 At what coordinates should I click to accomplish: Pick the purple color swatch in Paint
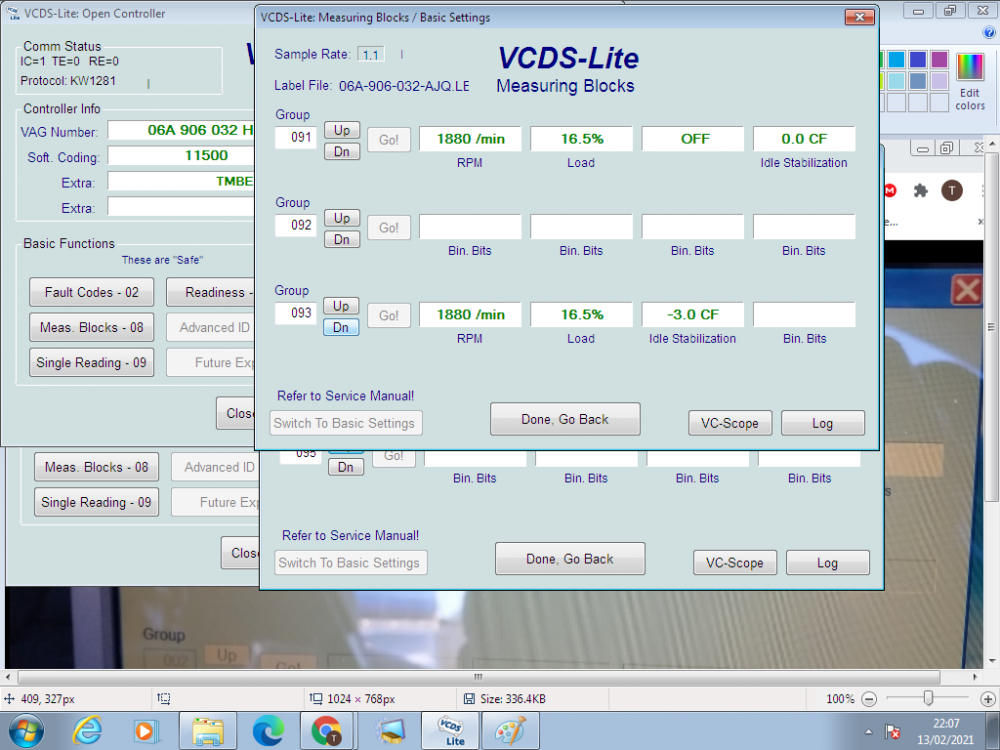(x=939, y=60)
